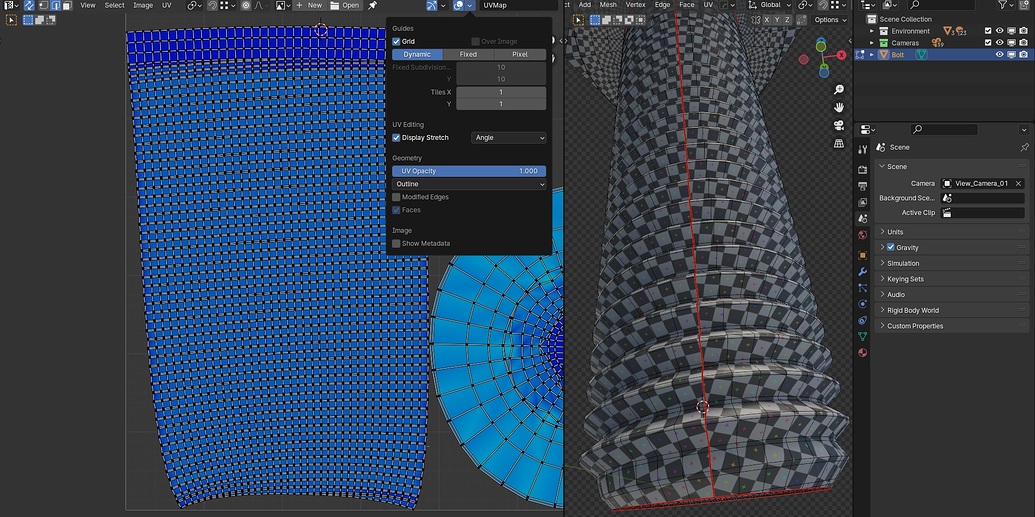Expand the Rigid Body World panel
1035x517 pixels.
click(x=952, y=310)
